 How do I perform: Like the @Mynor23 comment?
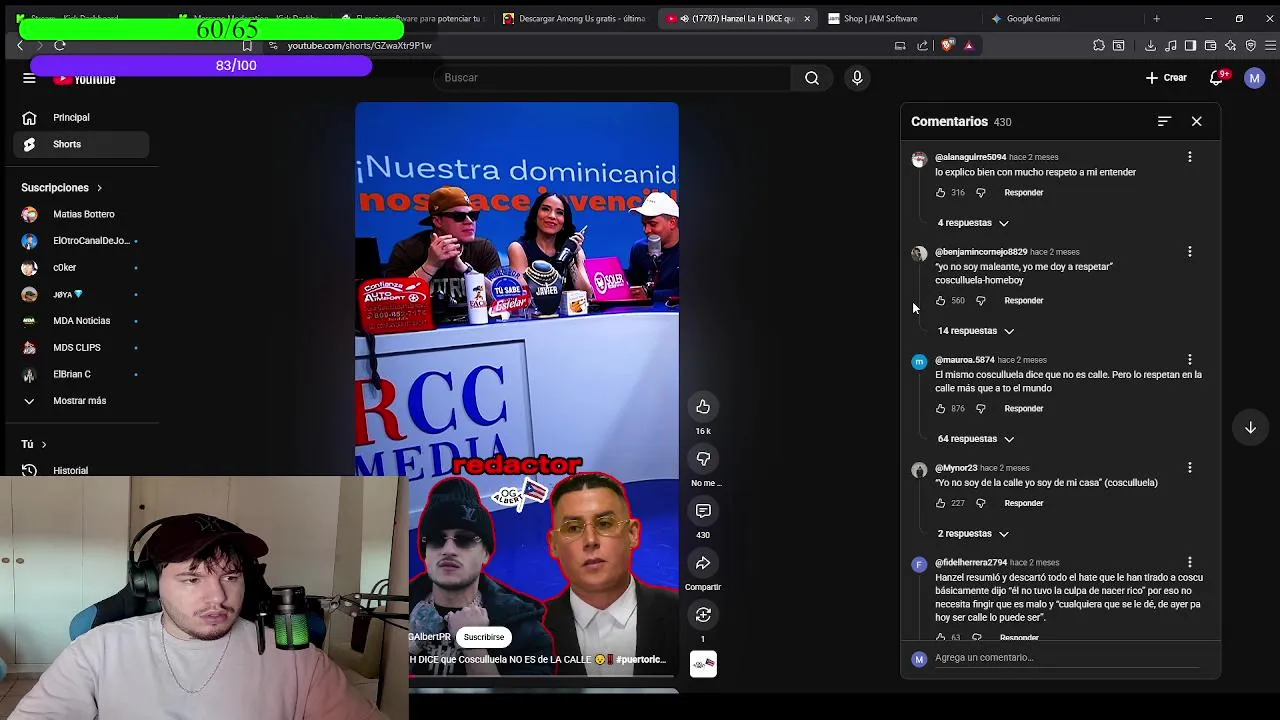(x=940, y=504)
